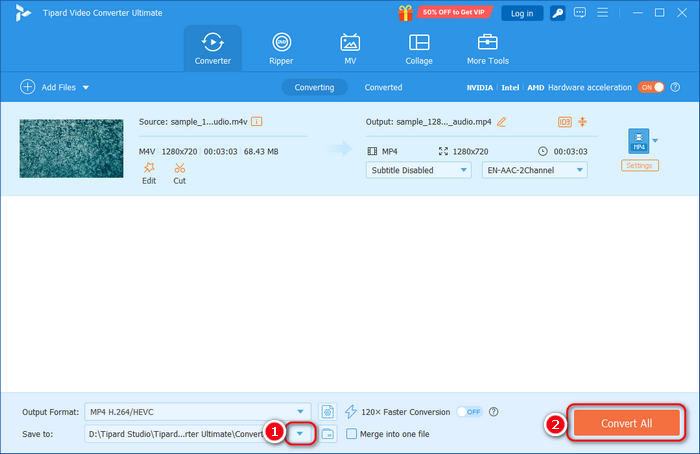Open source file info icon

pyautogui.click(x=257, y=121)
